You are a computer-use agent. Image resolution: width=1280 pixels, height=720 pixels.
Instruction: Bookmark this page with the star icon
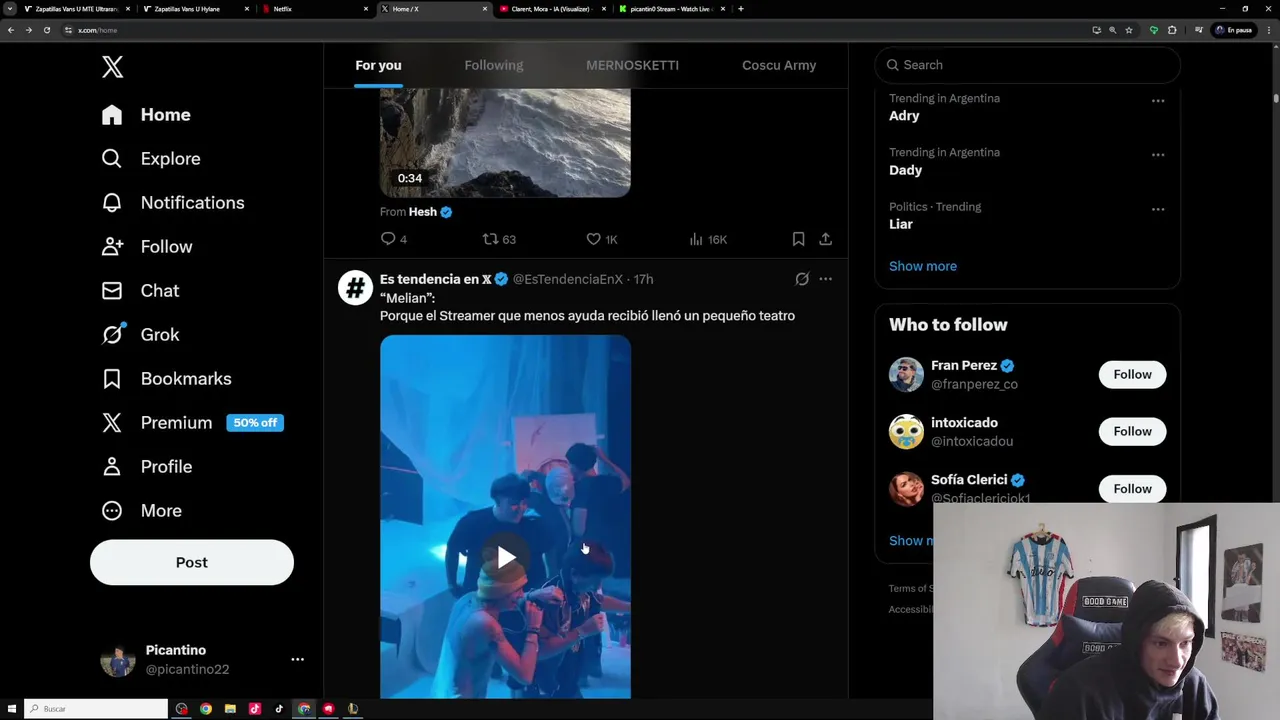(x=1129, y=30)
